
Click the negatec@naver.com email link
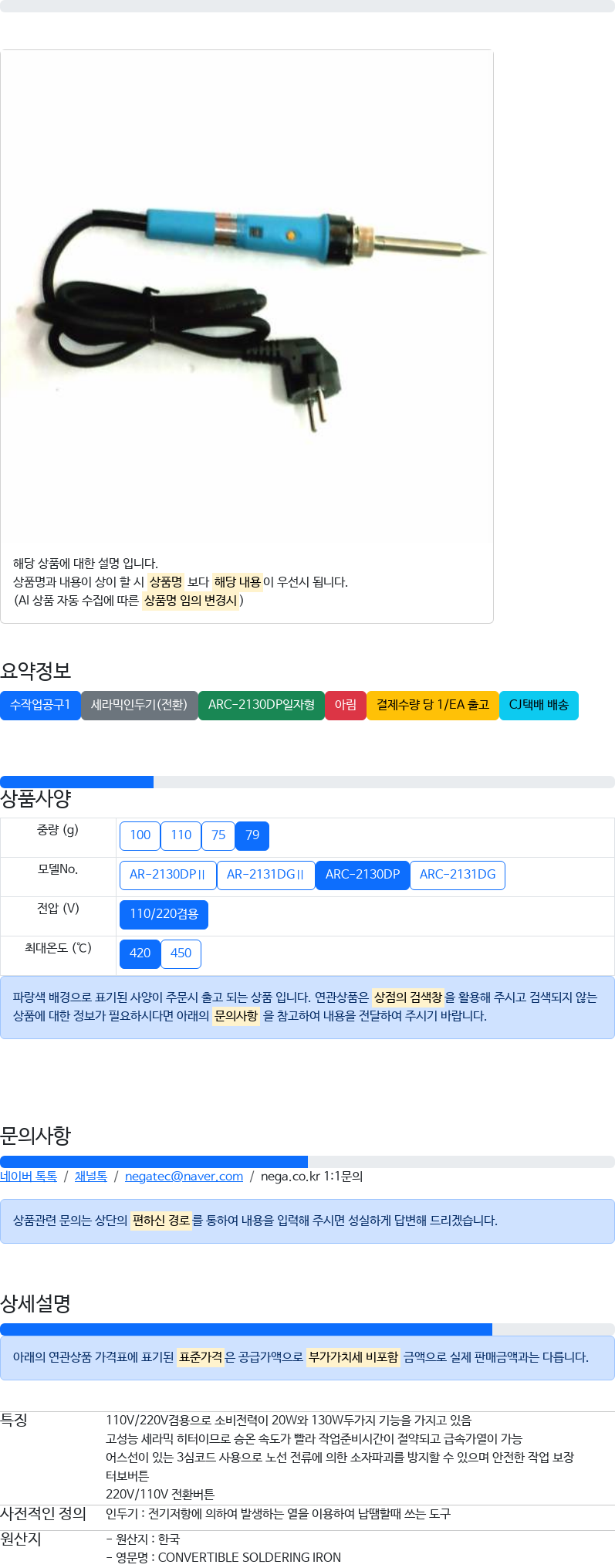[x=184, y=1177]
